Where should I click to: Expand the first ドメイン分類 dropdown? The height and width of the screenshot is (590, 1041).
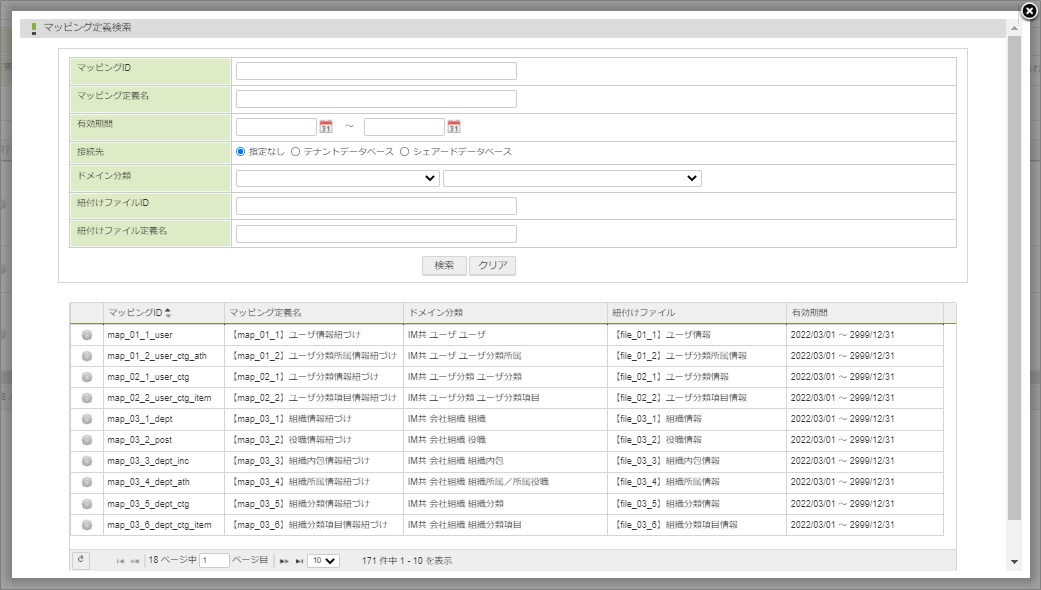coord(338,178)
